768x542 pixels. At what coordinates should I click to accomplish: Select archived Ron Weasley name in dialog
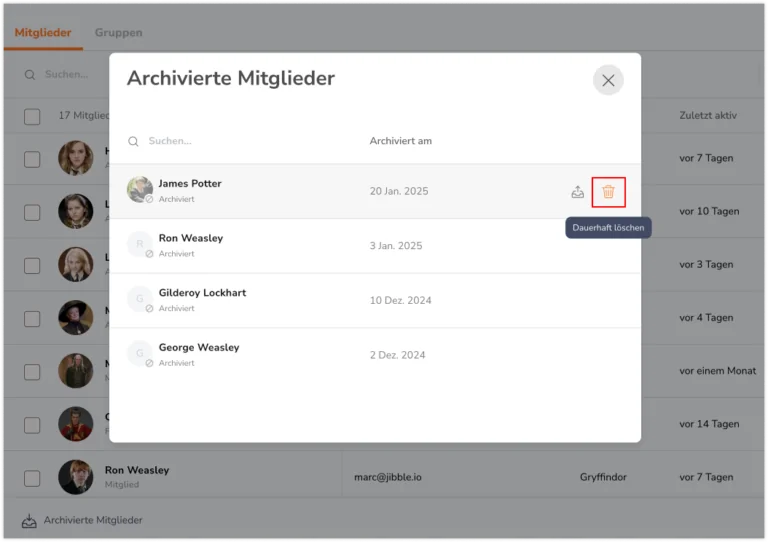(x=191, y=238)
